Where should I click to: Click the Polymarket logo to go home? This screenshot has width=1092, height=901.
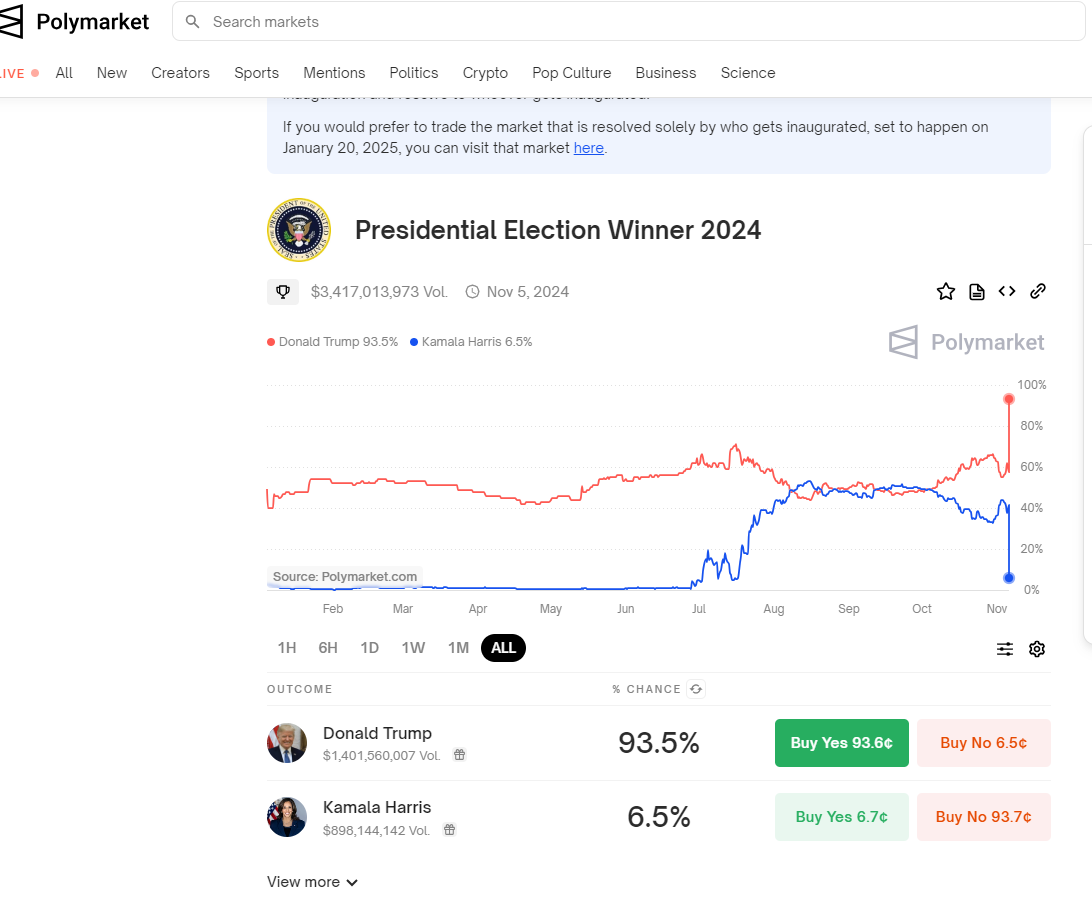coord(75,21)
